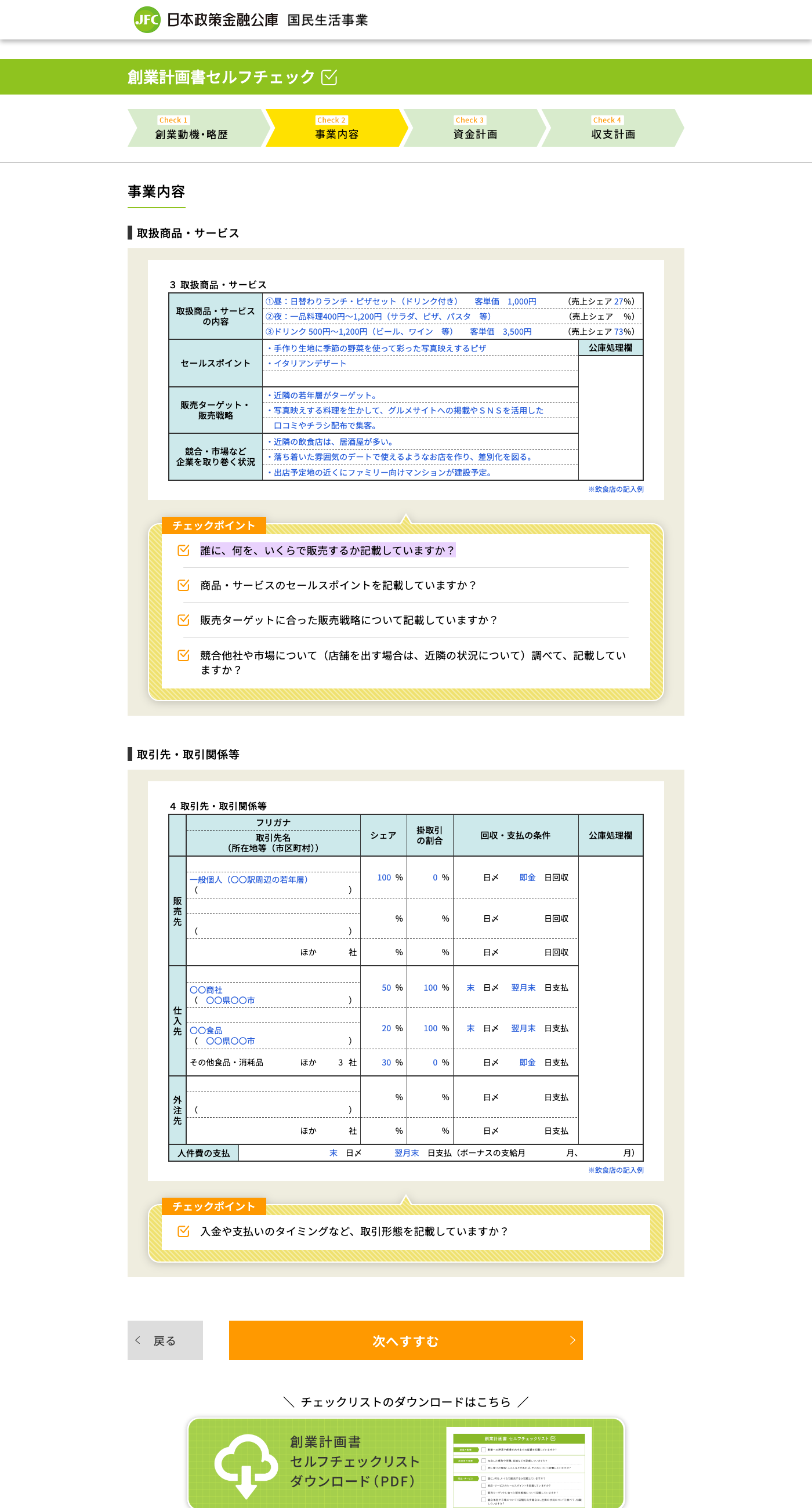Click the シェア column header

point(383,835)
